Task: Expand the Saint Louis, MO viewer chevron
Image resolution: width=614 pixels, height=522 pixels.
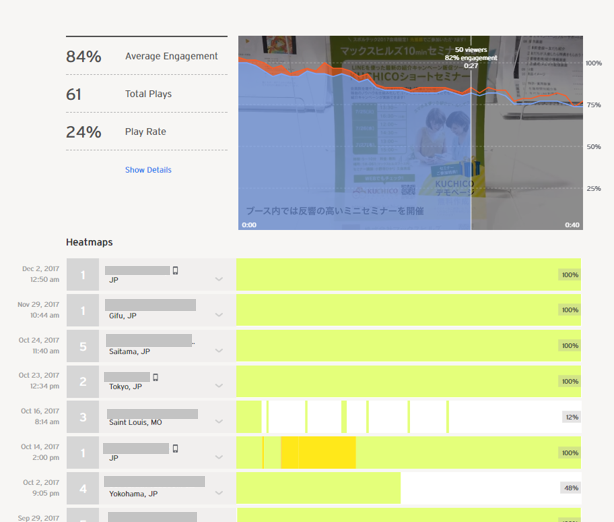Action: [219, 422]
